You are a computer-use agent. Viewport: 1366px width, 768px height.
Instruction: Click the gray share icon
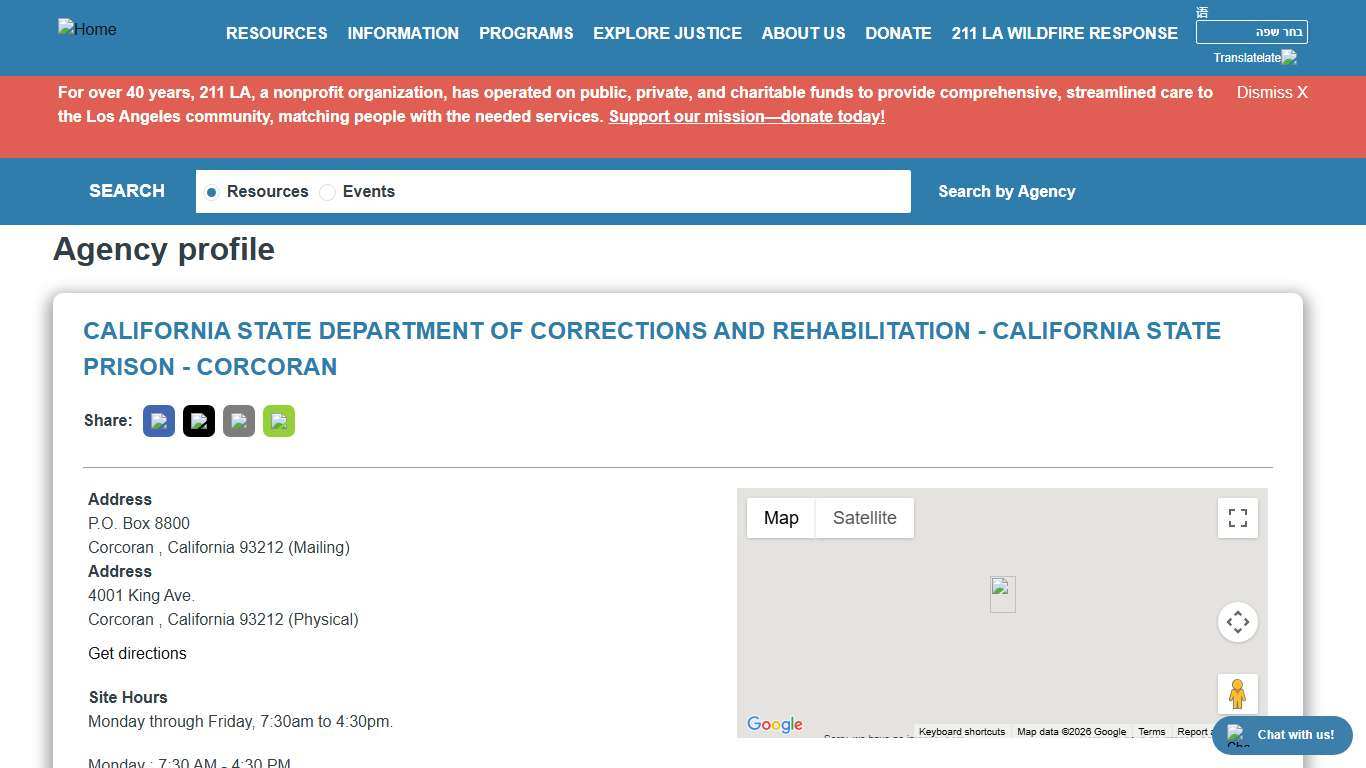click(x=239, y=421)
